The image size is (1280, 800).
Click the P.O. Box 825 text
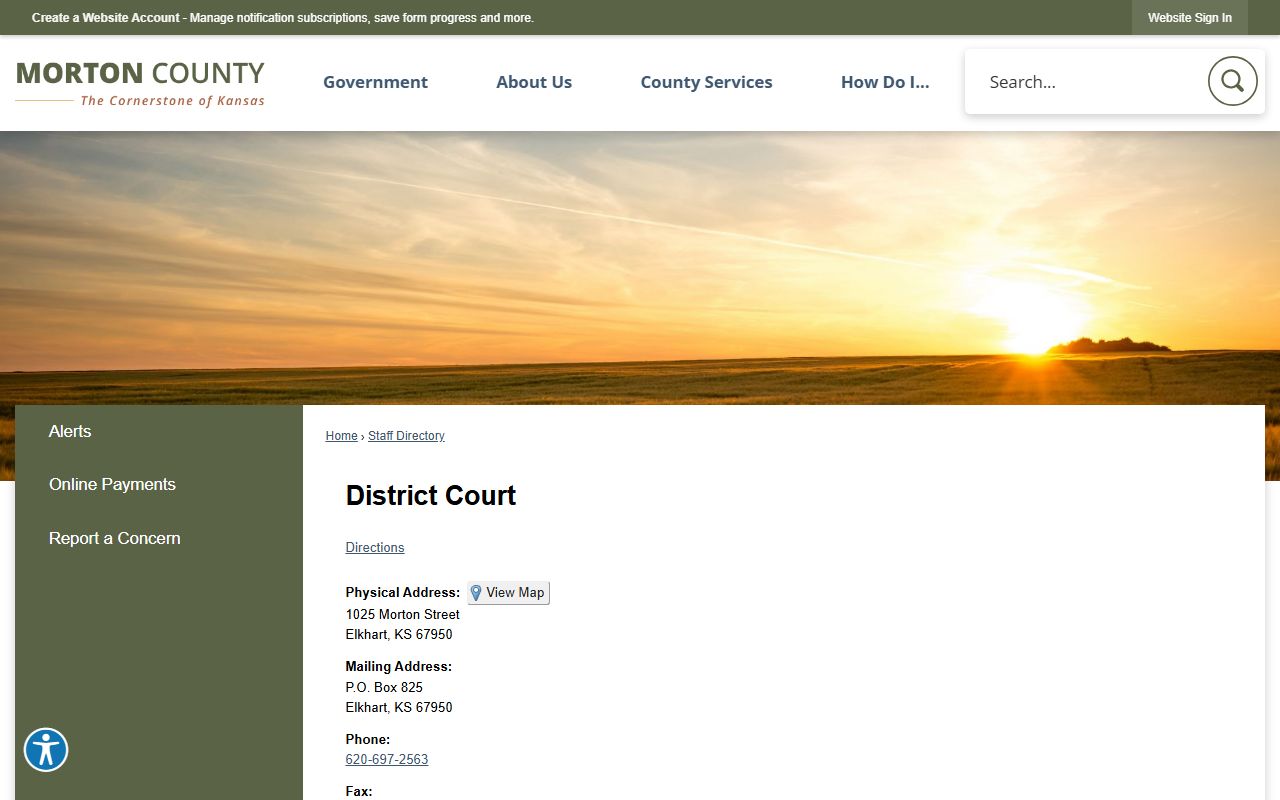pos(384,687)
